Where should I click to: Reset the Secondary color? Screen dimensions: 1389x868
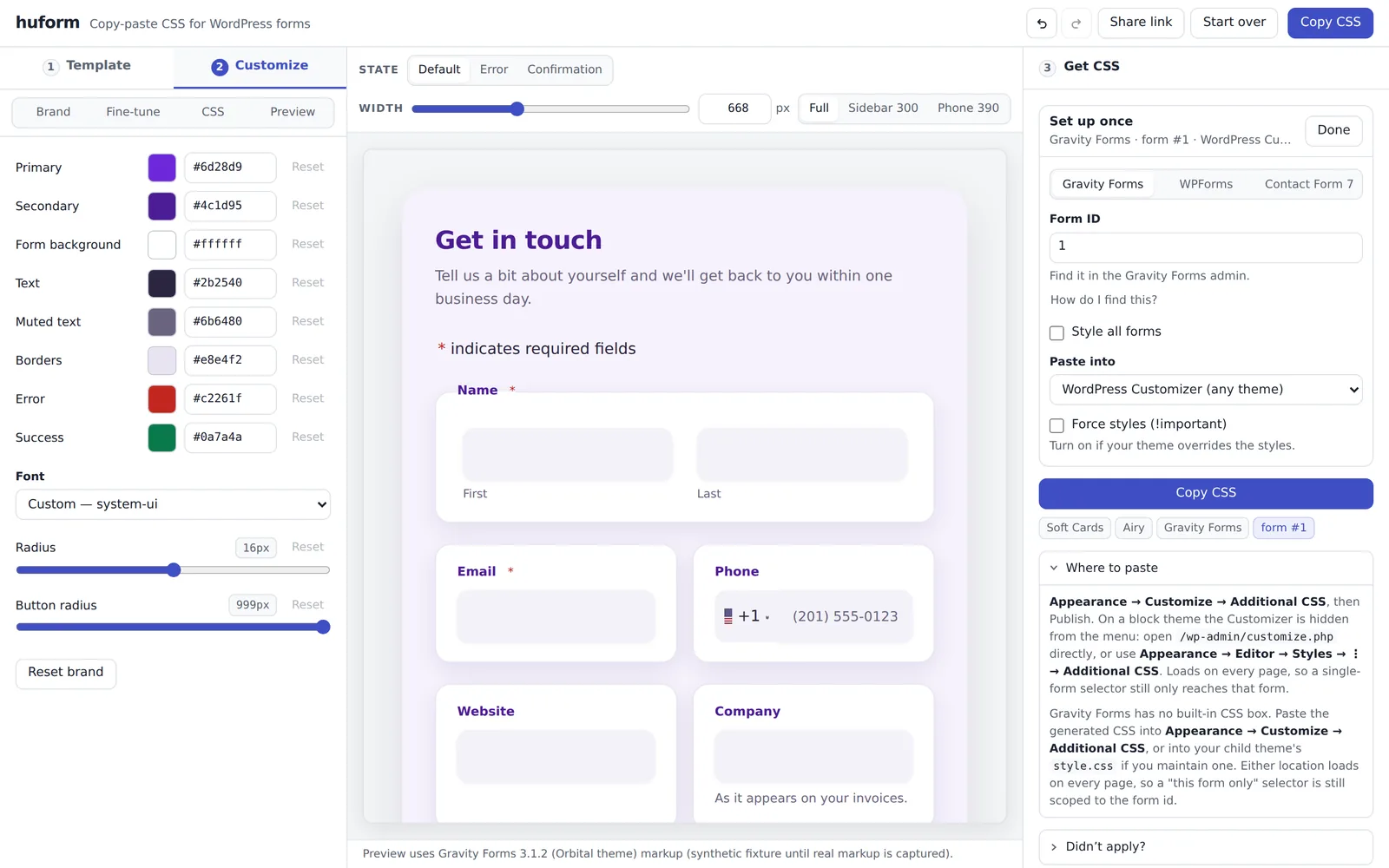pos(308,206)
